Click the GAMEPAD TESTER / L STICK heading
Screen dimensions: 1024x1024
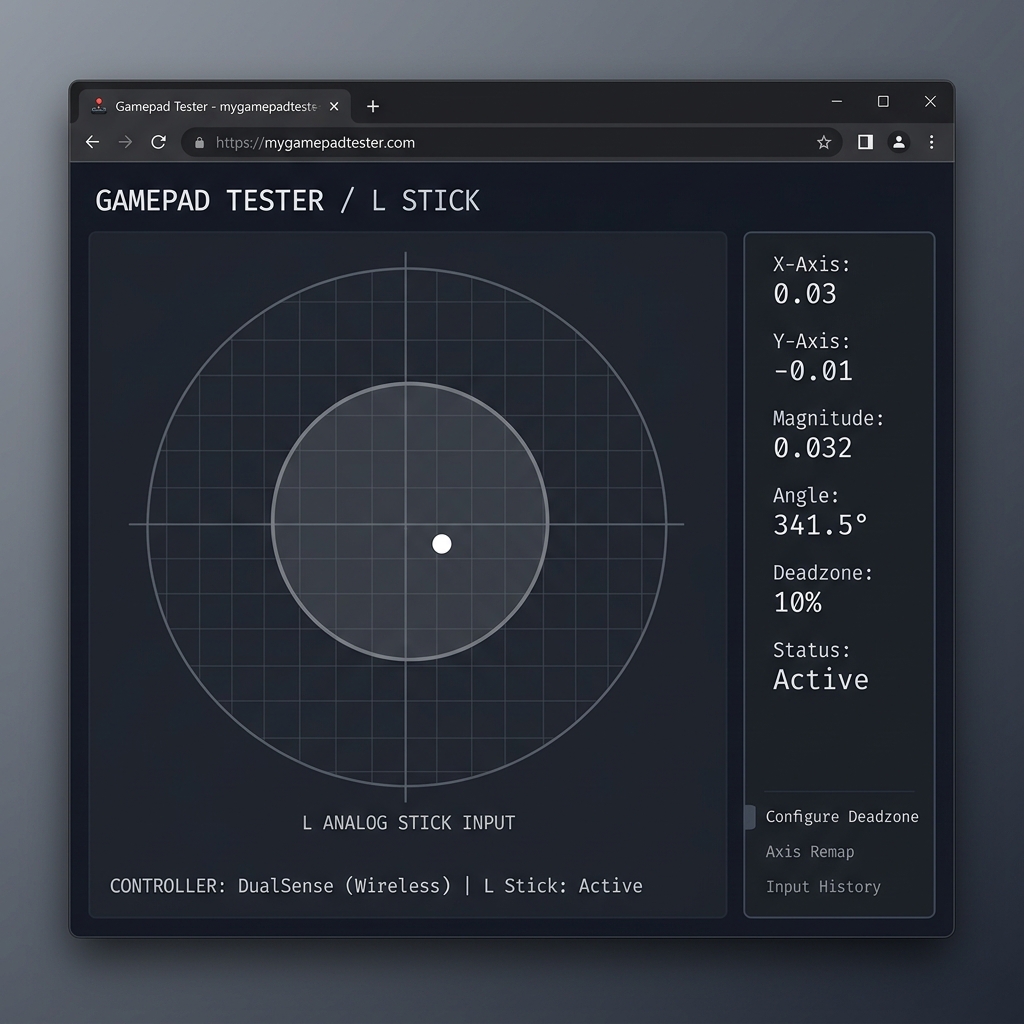(287, 200)
